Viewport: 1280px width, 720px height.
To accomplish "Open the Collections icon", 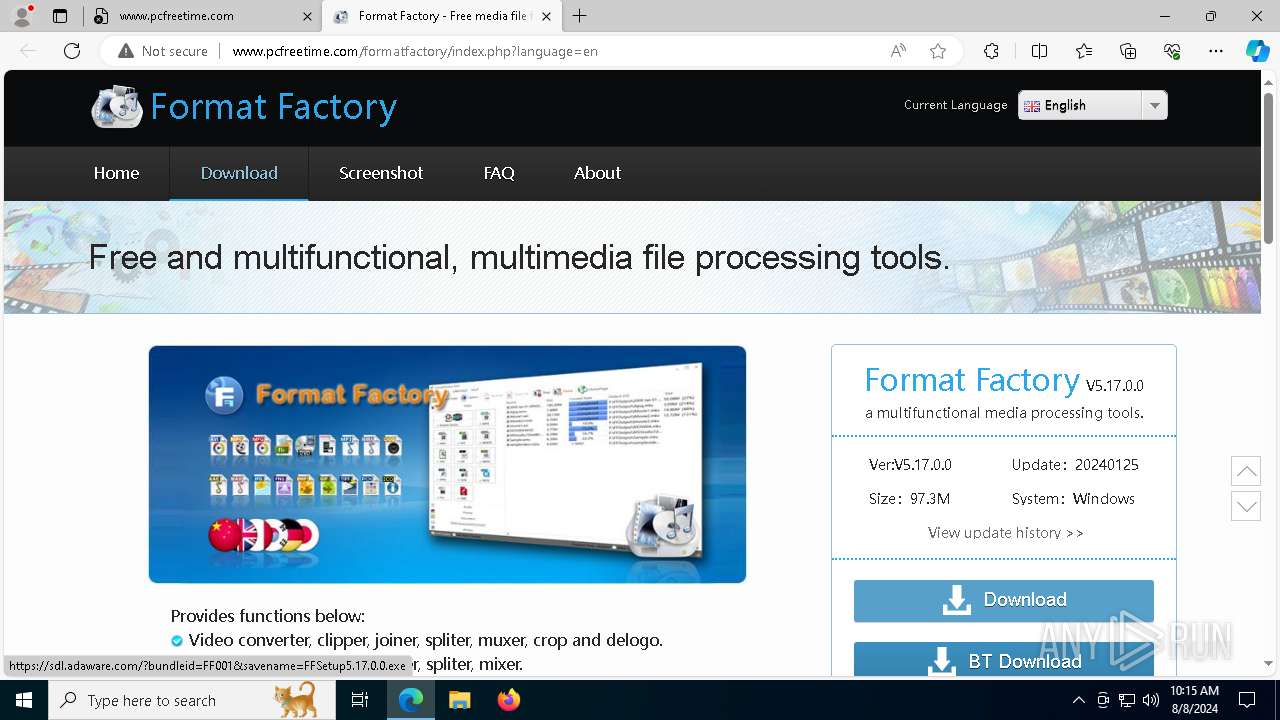I will point(1128,51).
